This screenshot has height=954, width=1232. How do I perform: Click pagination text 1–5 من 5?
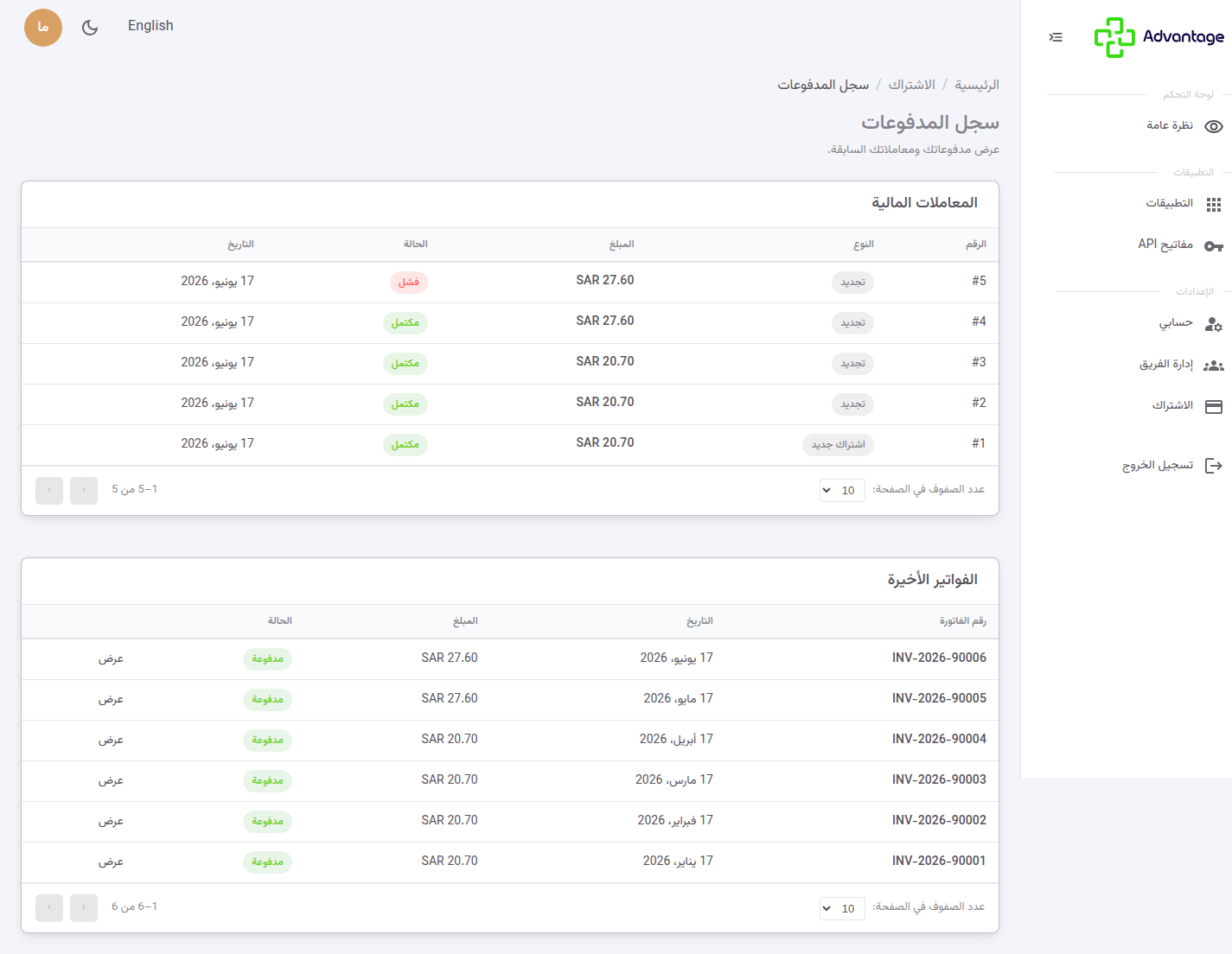(x=134, y=489)
